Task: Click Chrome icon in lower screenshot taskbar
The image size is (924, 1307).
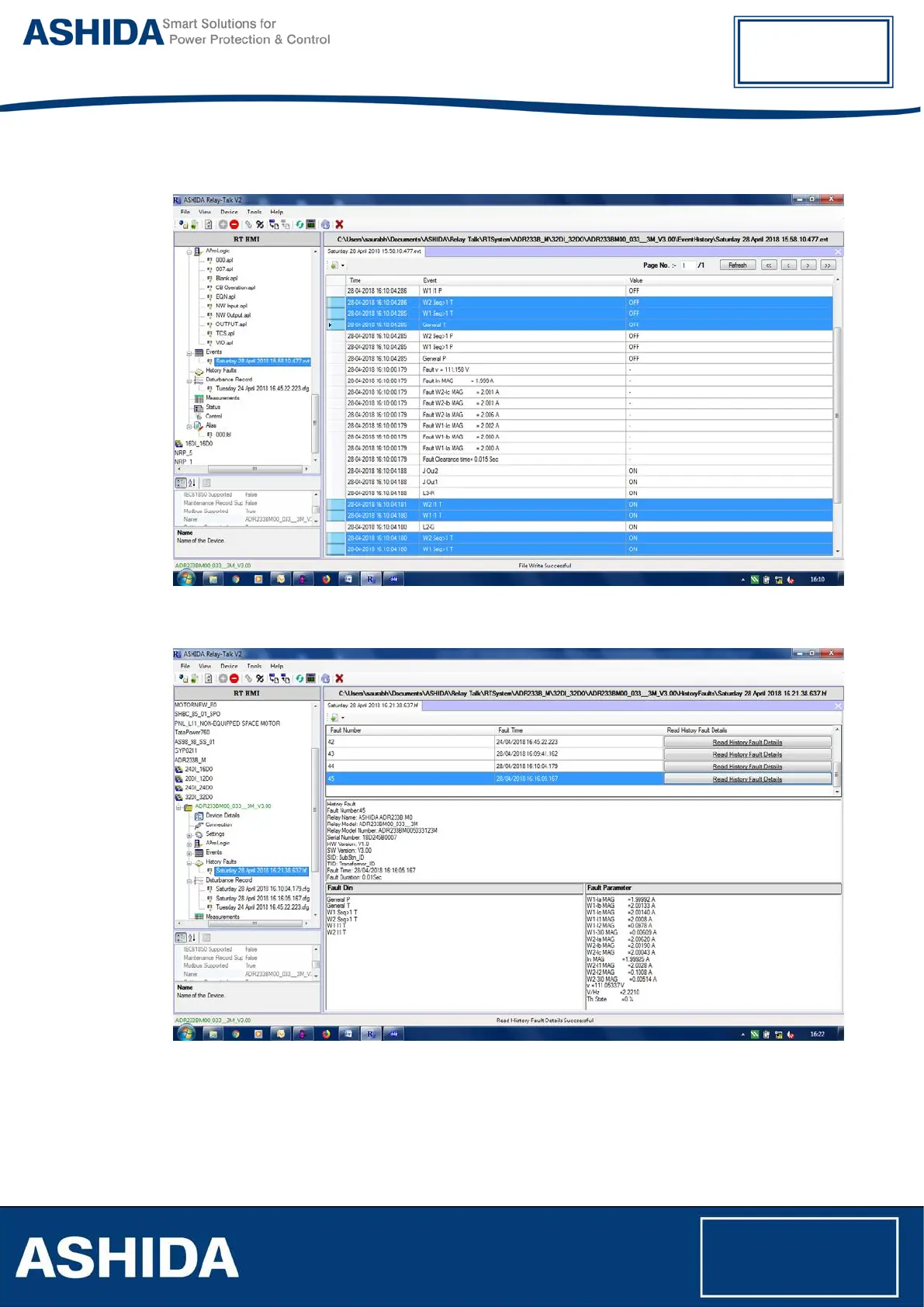Action: 236,1034
